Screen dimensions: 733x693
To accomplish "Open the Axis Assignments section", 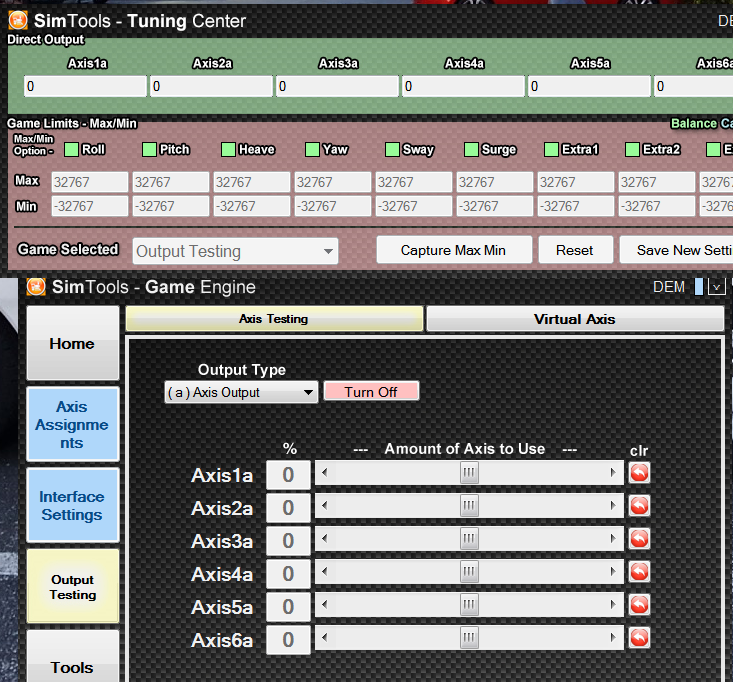I will [x=73, y=425].
